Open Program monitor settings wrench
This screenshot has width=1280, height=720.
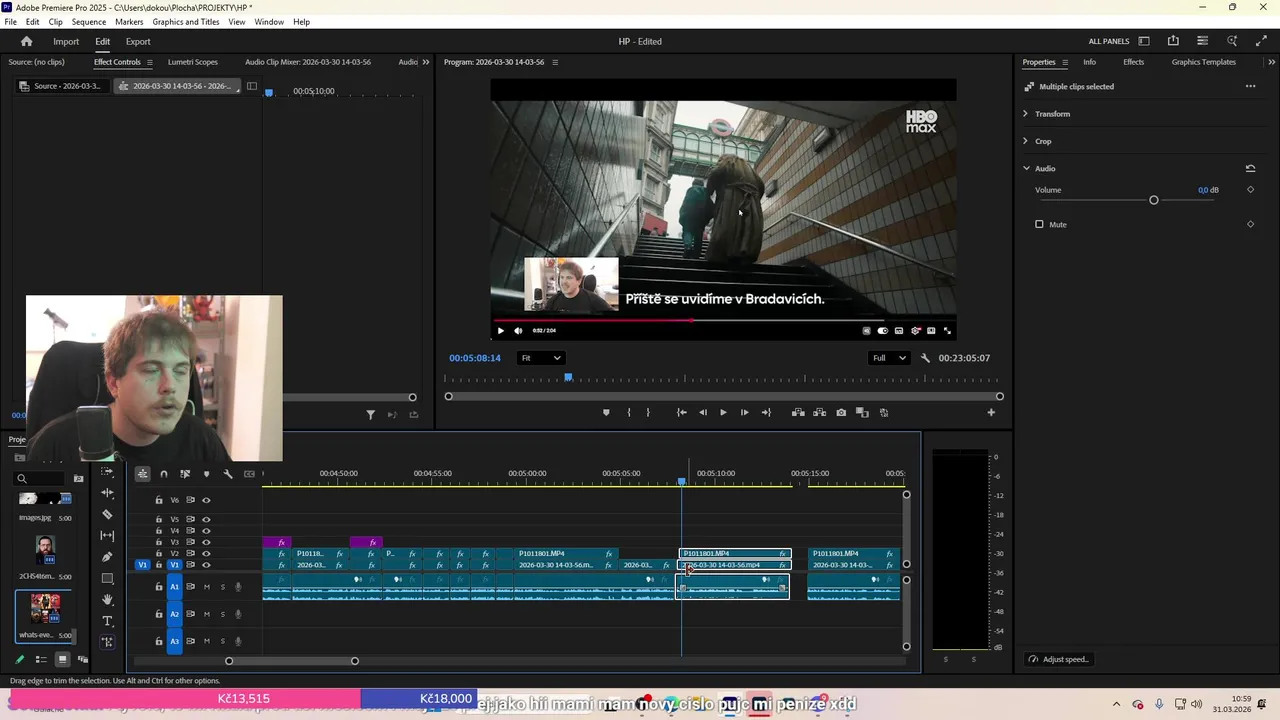[925, 358]
